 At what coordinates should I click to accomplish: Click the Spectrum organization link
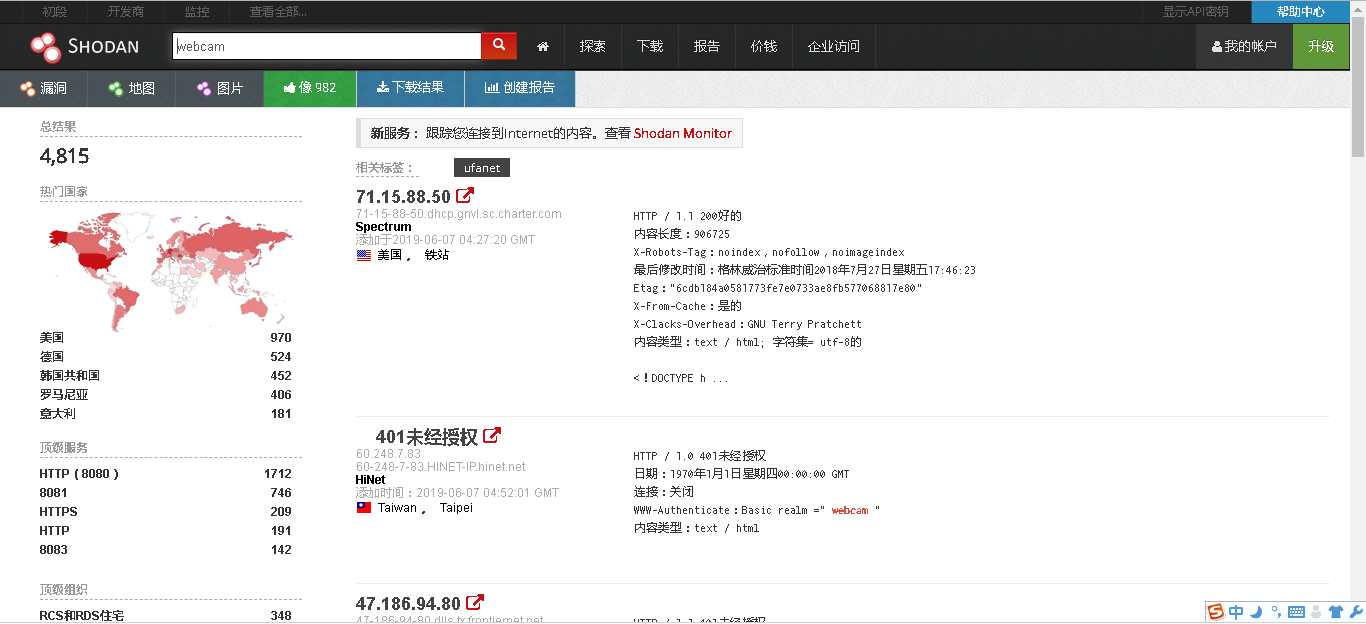pos(384,227)
